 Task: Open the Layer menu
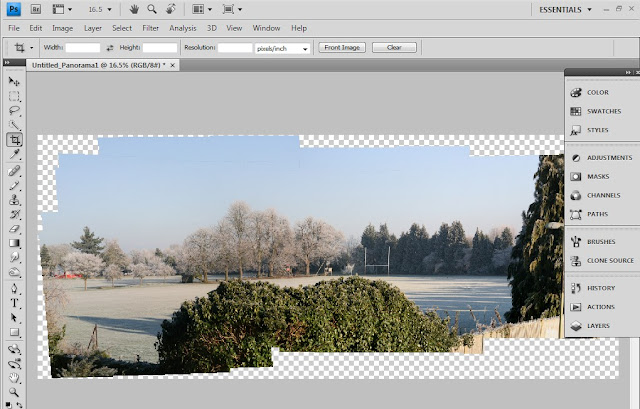point(93,28)
